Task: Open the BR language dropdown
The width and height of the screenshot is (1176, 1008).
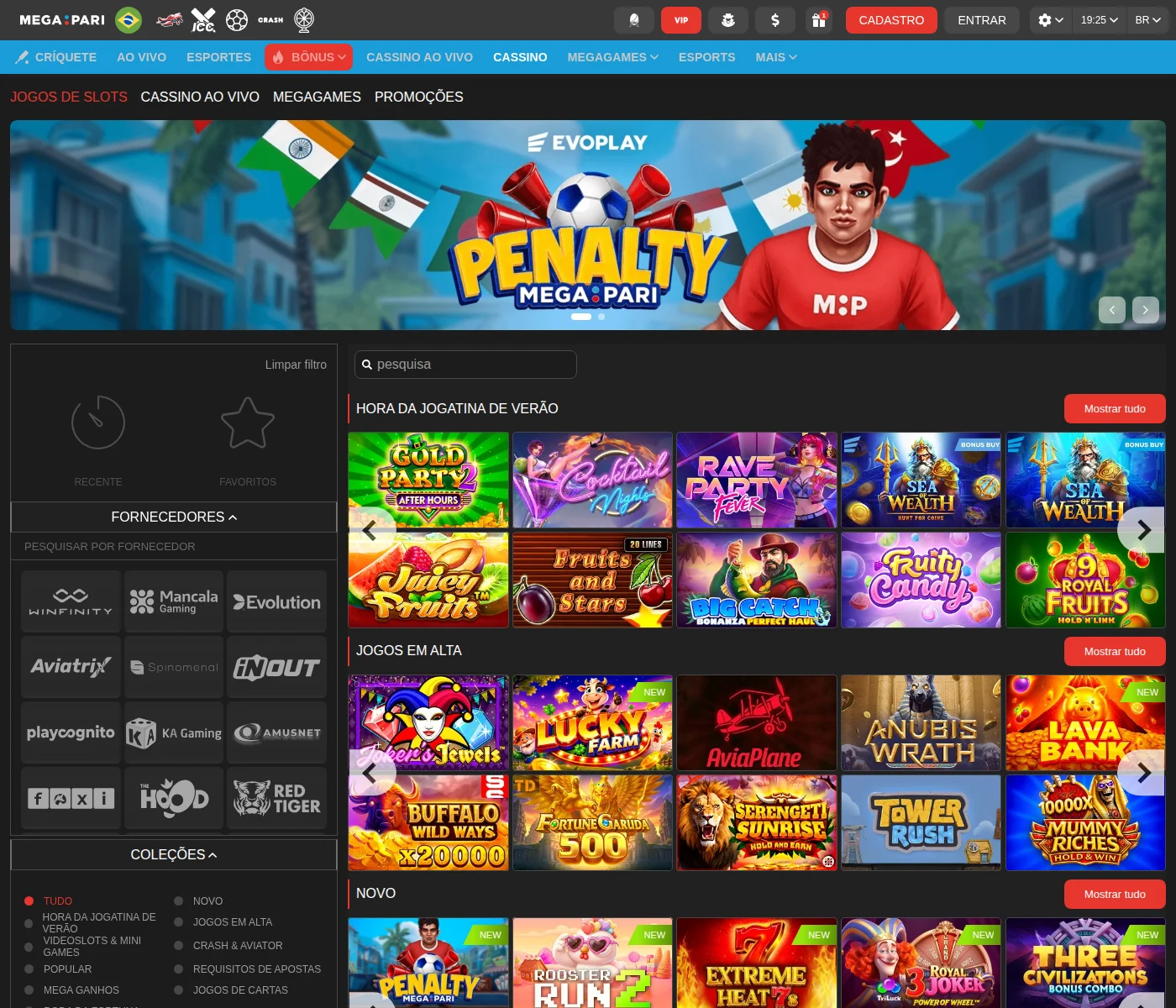Action: pos(1147,20)
